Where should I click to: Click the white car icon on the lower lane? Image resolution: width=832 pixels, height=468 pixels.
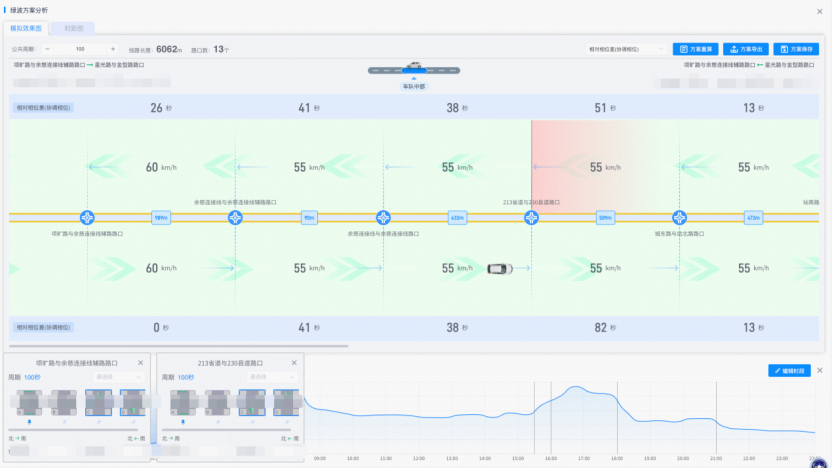tap(500, 268)
